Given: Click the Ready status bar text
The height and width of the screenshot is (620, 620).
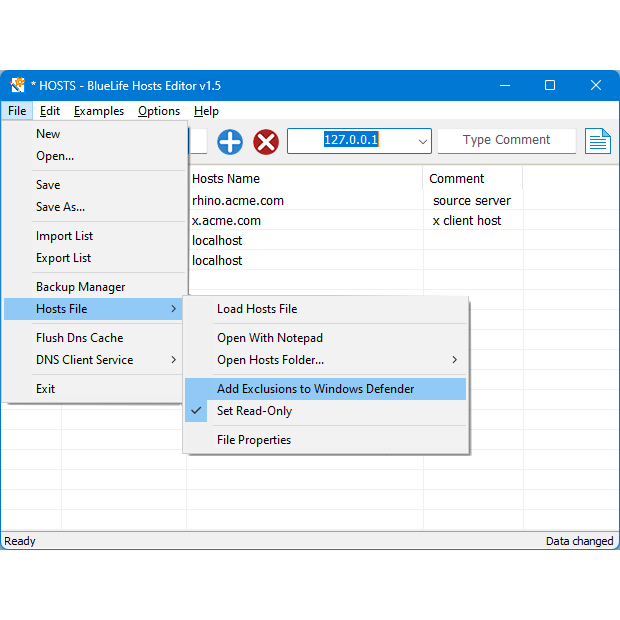Looking at the screenshot, I should click(20, 541).
